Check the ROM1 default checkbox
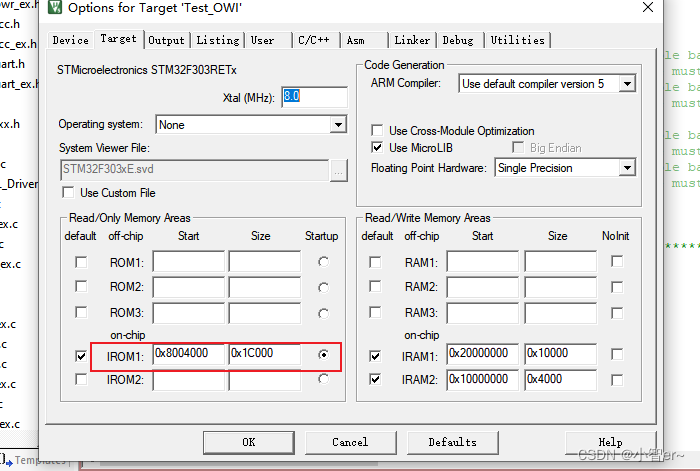The height and width of the screenshot is (471, 700). pyautogui.click(x=81, y=262)
